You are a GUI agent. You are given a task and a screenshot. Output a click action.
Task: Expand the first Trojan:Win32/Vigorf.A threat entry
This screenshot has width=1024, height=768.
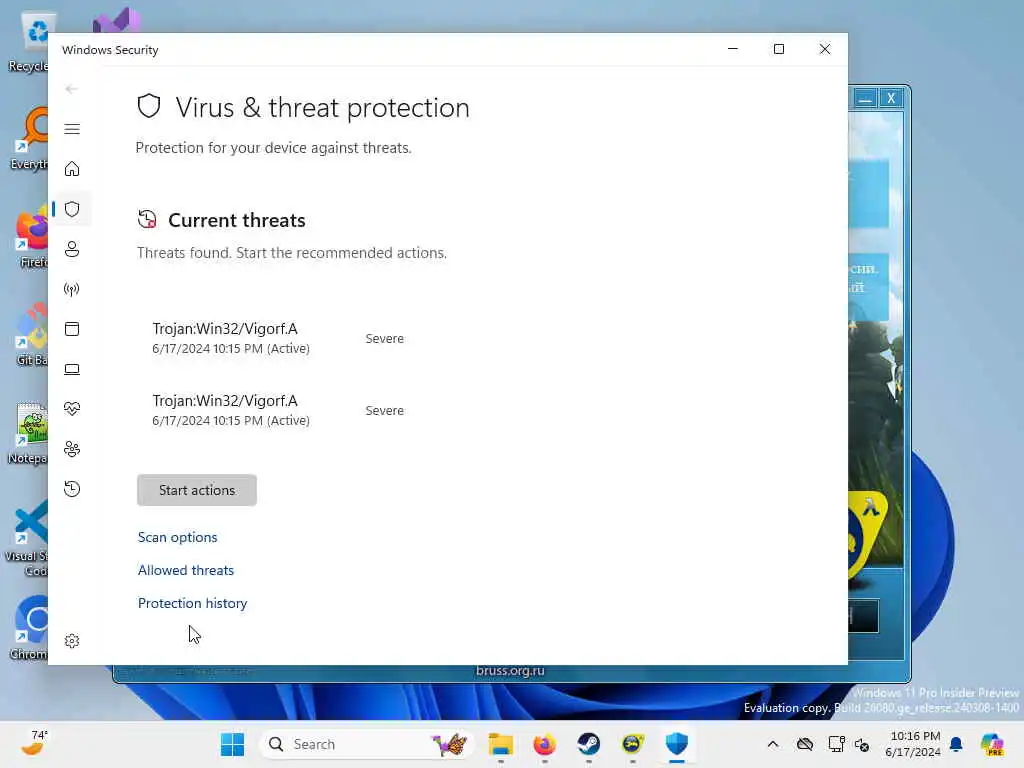(x=231, y=338)
